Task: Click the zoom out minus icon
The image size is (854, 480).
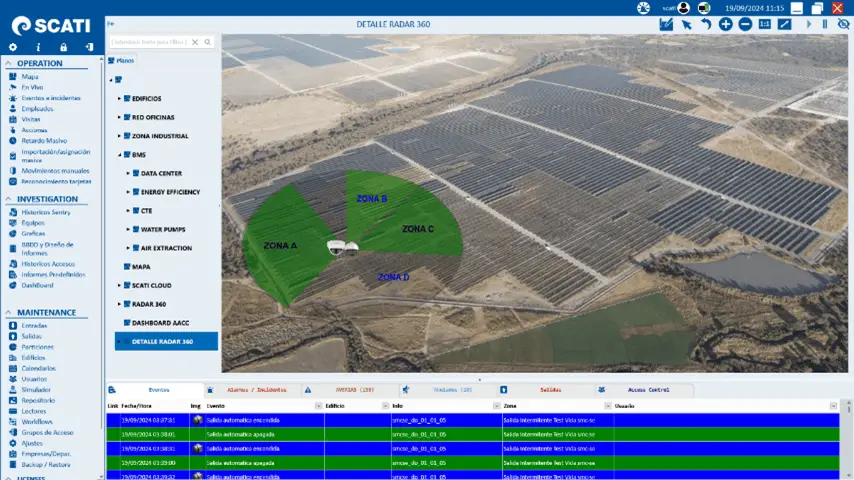Action: pos(745,24)
